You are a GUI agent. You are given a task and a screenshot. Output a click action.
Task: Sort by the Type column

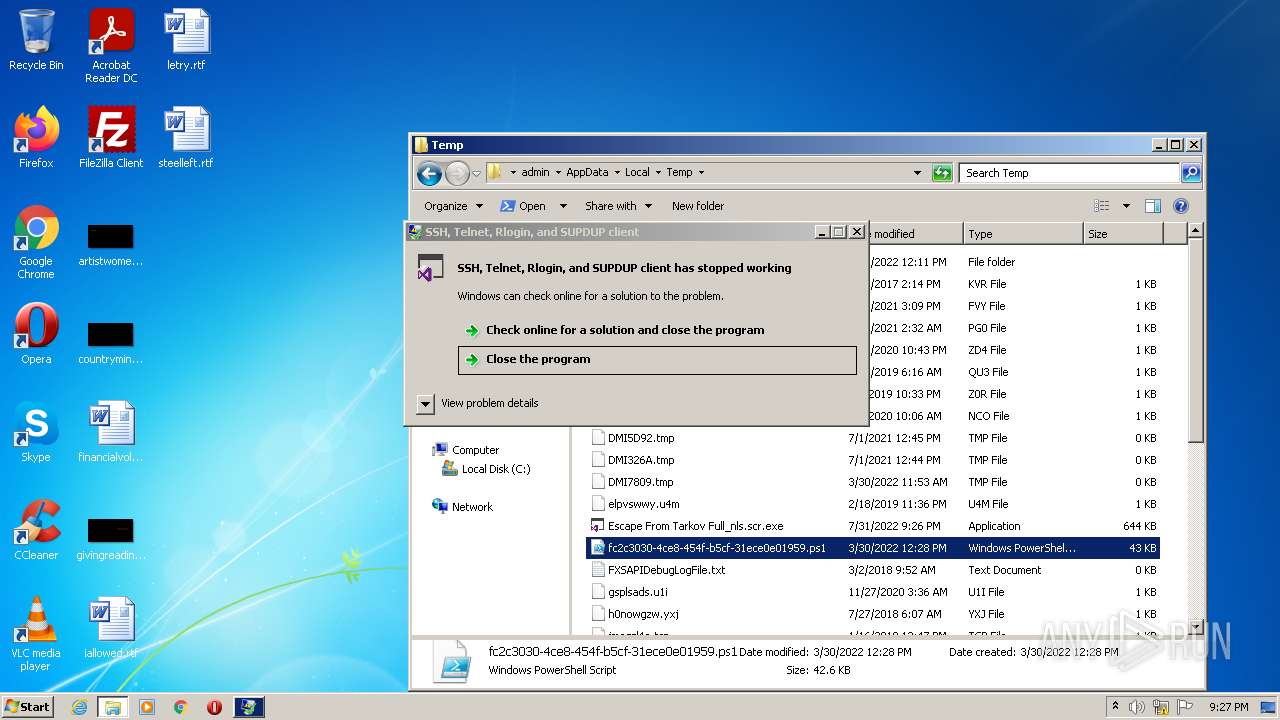point(1023,234)
